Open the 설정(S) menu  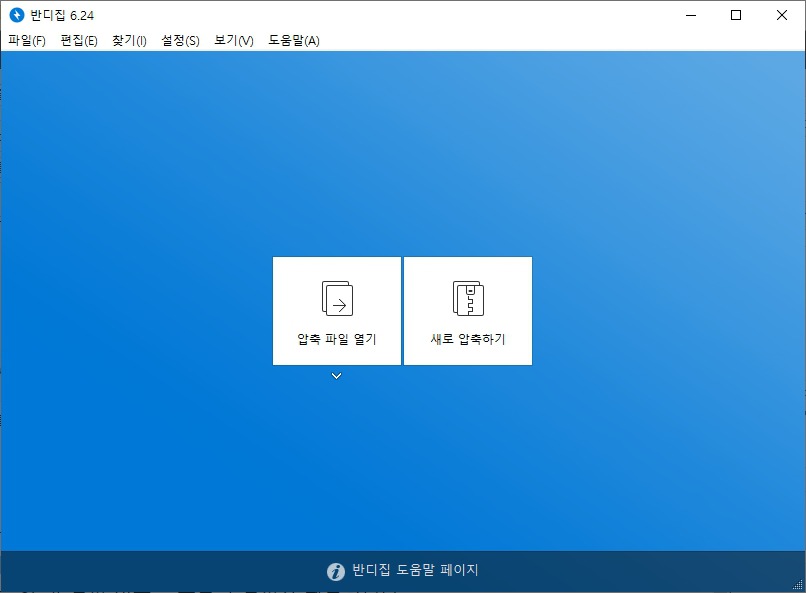(180, 41)
